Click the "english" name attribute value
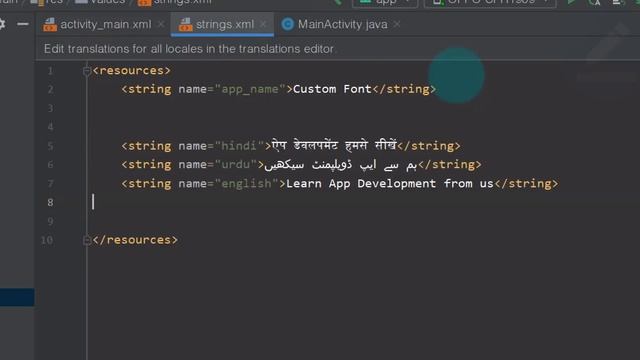The height and width of the screenshot is (360, 640). 246,184
